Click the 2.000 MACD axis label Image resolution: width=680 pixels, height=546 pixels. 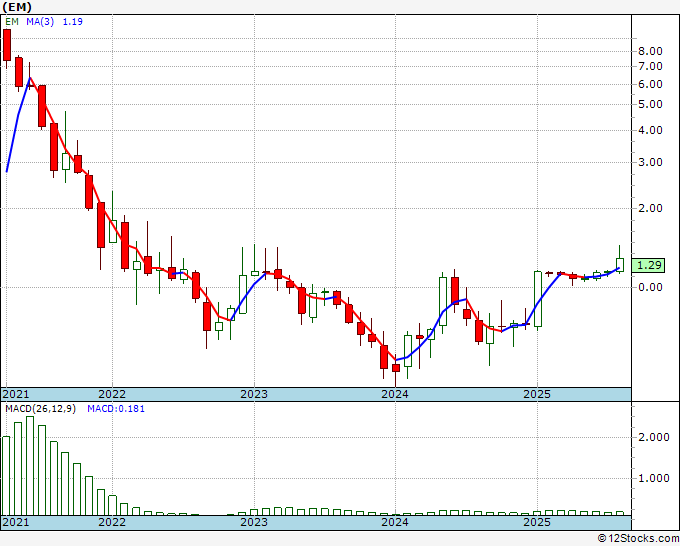tap(654, 437)
